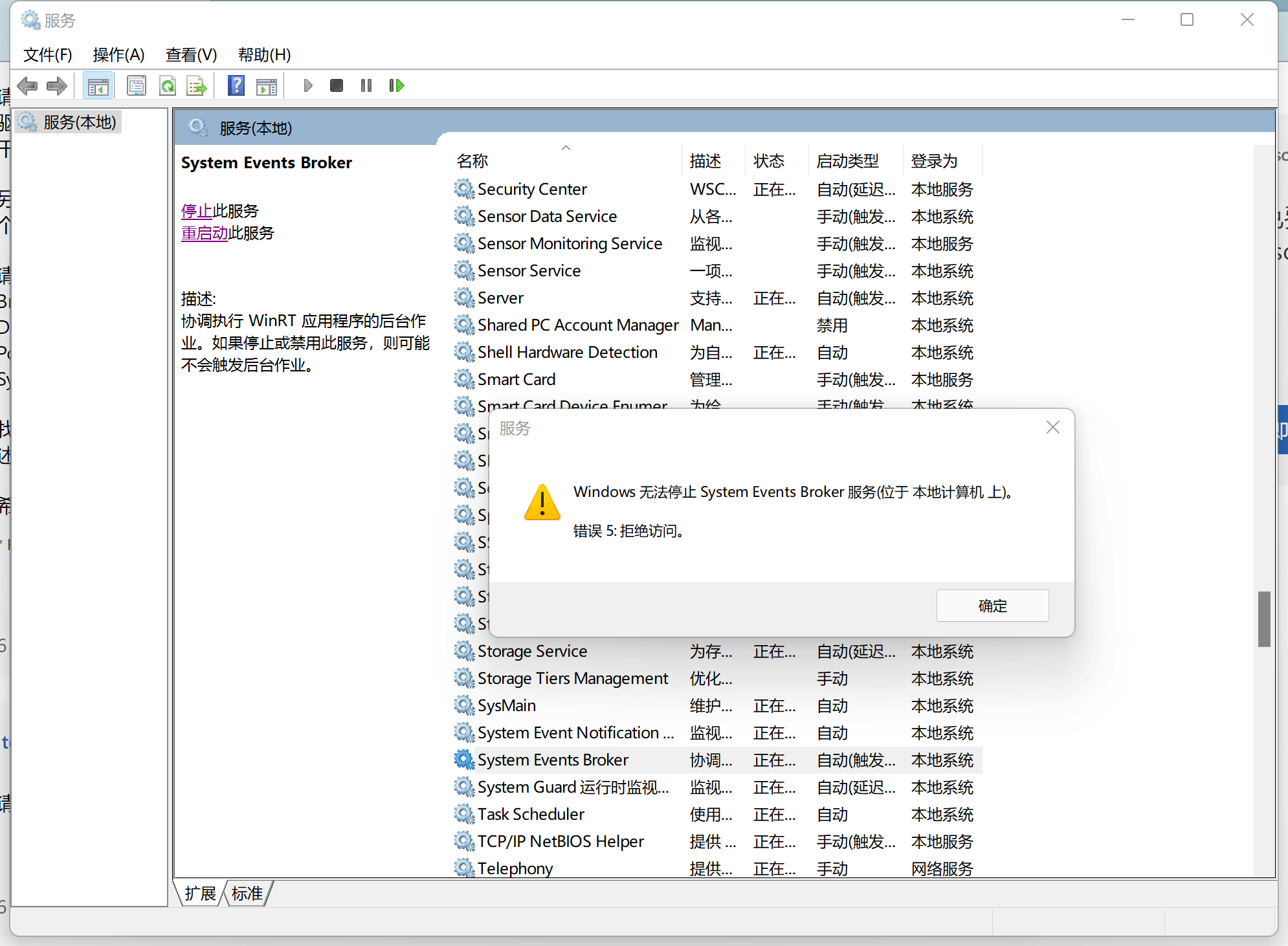Click the Start Service play icon
Image resolution: width=1288 pixels, height=946 pixels.
click(x=308, y=85)
